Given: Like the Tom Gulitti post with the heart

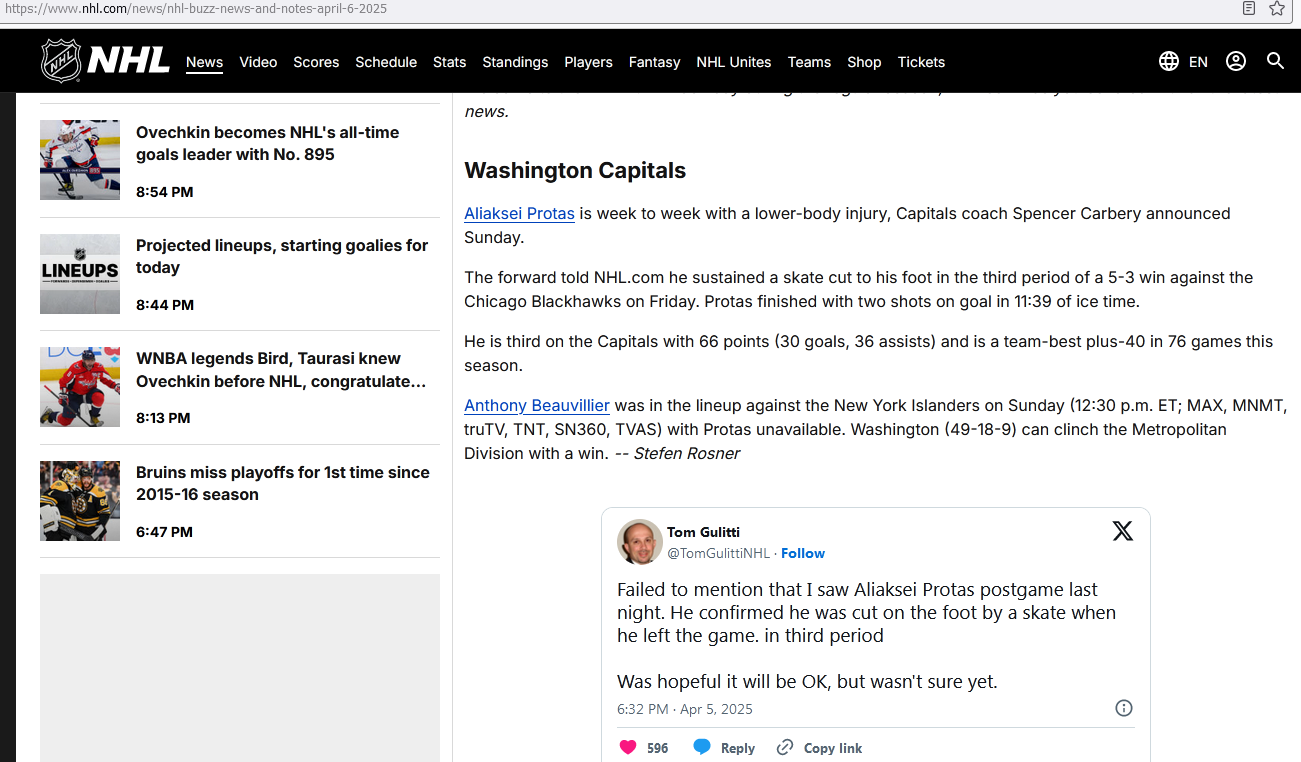Looking at the screenshot, I should pos(628,747).
